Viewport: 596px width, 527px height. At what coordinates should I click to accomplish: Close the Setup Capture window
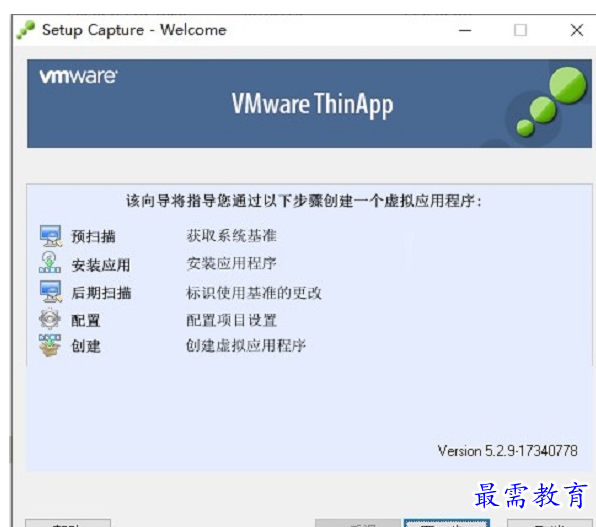pyautogui.click(x=577, y=30)
